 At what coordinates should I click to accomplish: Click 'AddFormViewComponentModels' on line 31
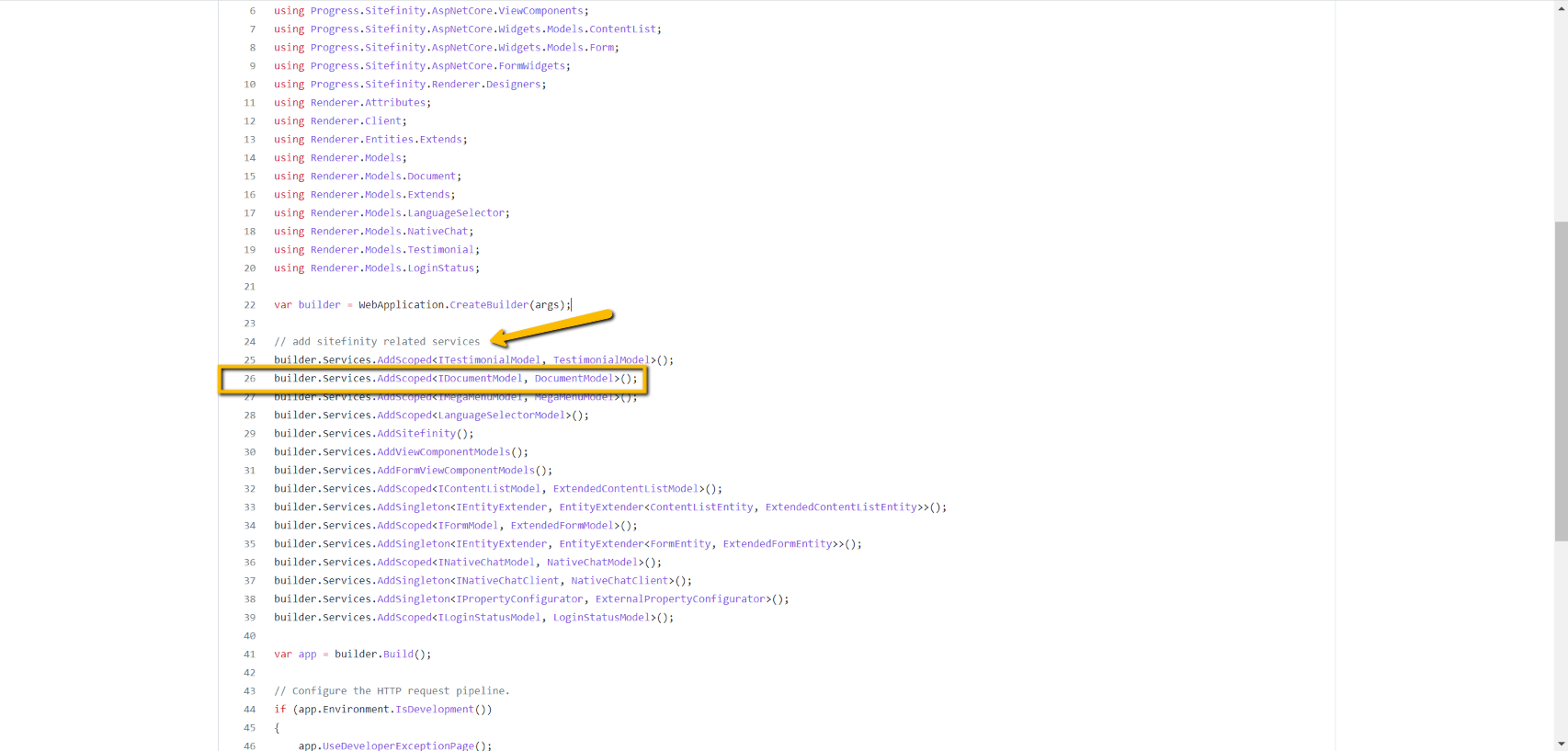456,471
